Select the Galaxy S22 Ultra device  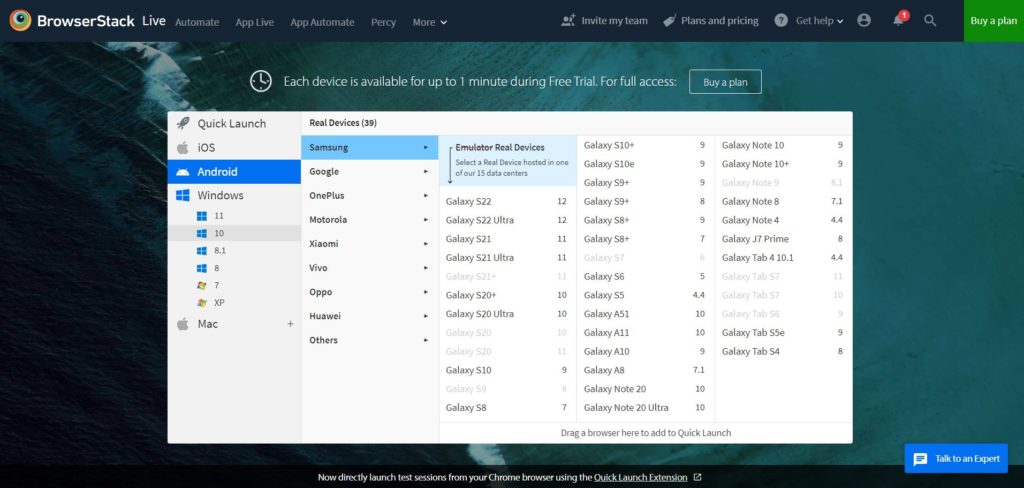coord(507,220)
